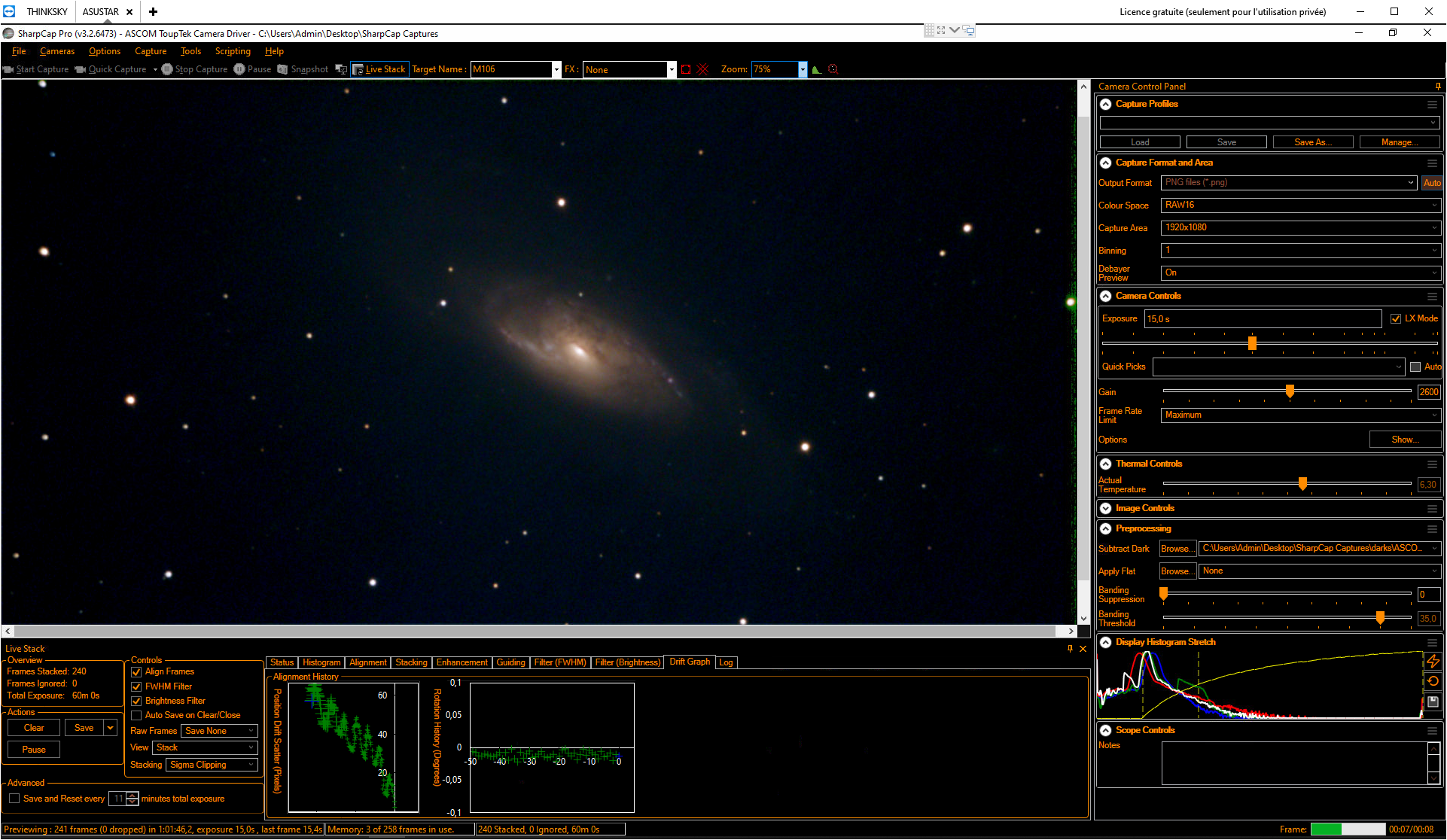The height and width of the screenshot is (840, 1447).
Task: Close the Live Stack panel
Action: tap(1083, 649)
